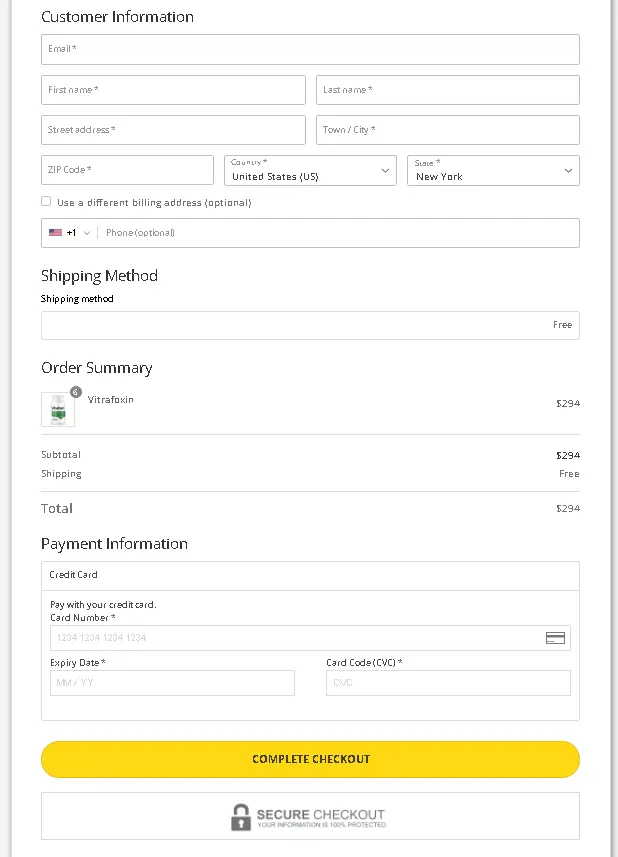618x857 pixels.
Task: Click the Town / City field
Action: coord(447,129)
